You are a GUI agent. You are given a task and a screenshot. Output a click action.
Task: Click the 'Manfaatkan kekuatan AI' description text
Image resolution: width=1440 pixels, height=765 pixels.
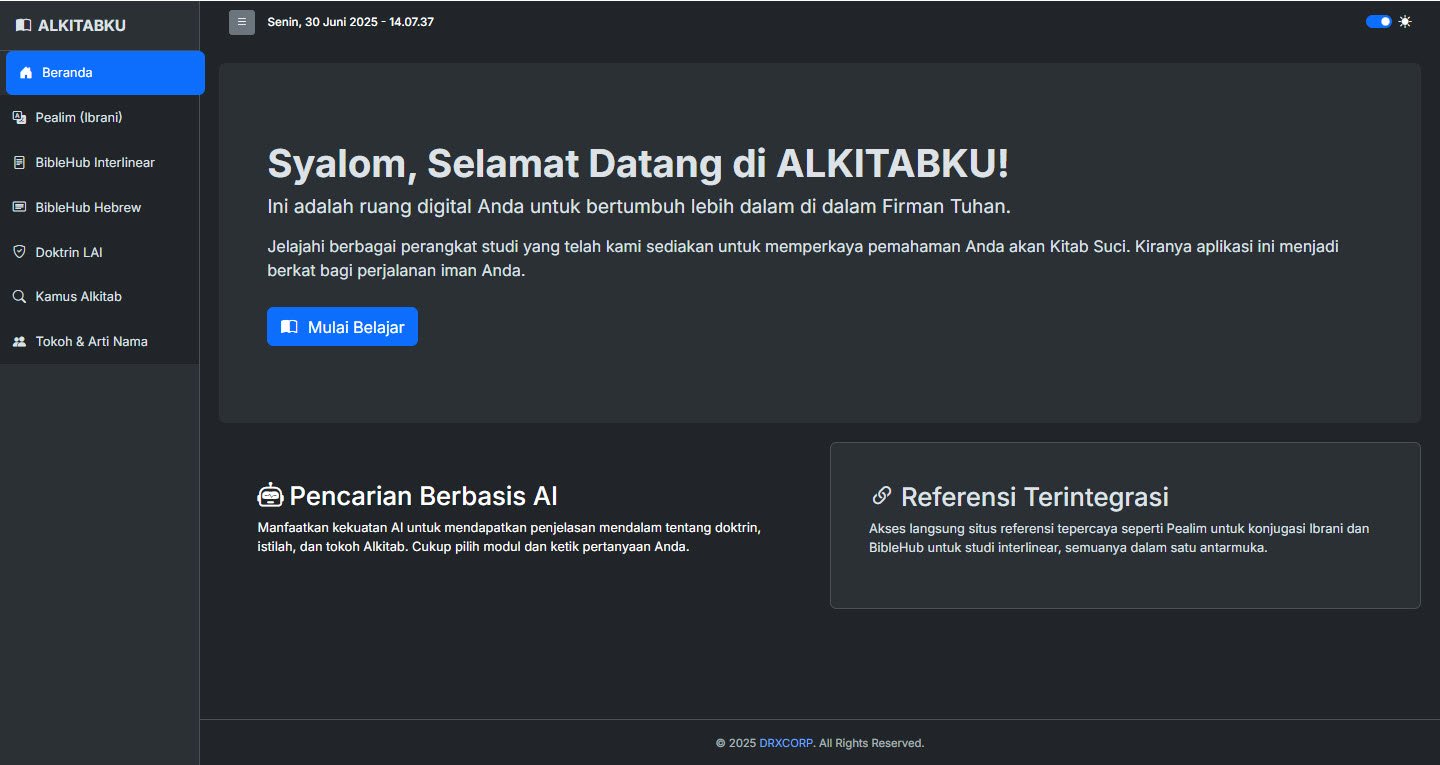pyautogui.click(x=509, y=537)
